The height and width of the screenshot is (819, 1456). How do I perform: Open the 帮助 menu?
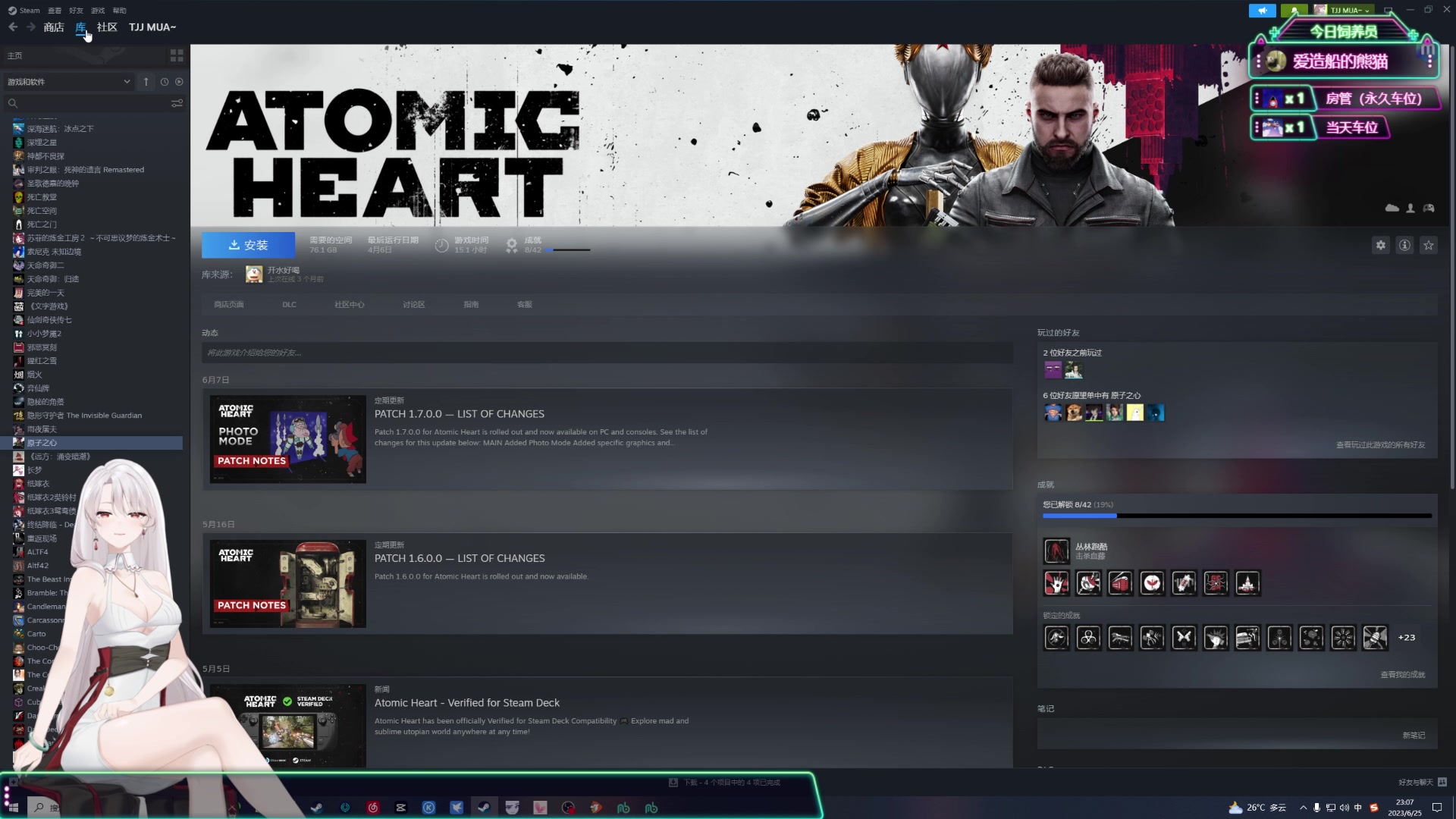120,11
